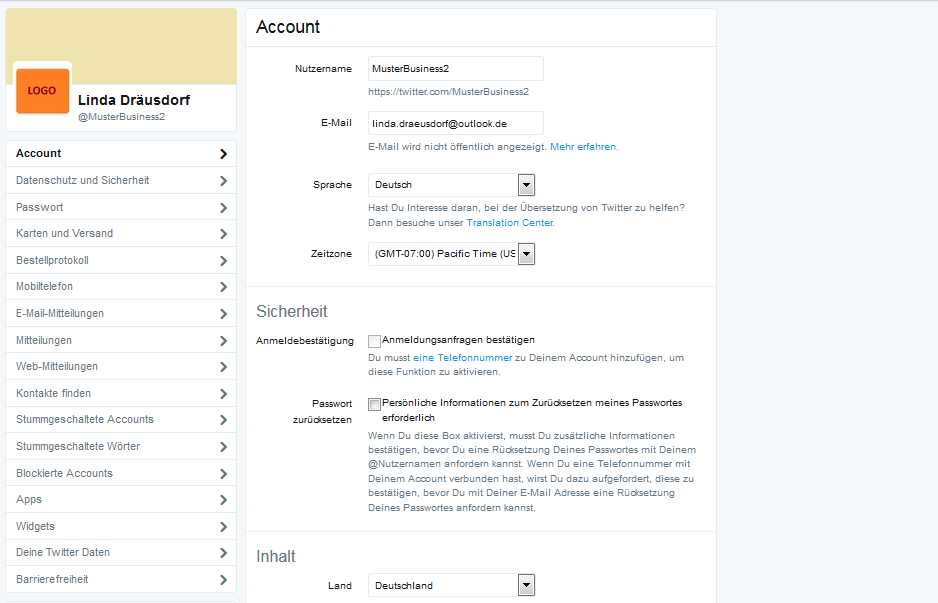The height and width of the screenshot is (603, 938).
Task: Open the Sprache dropdown showing Deutsch
Action: coord(451,185)
